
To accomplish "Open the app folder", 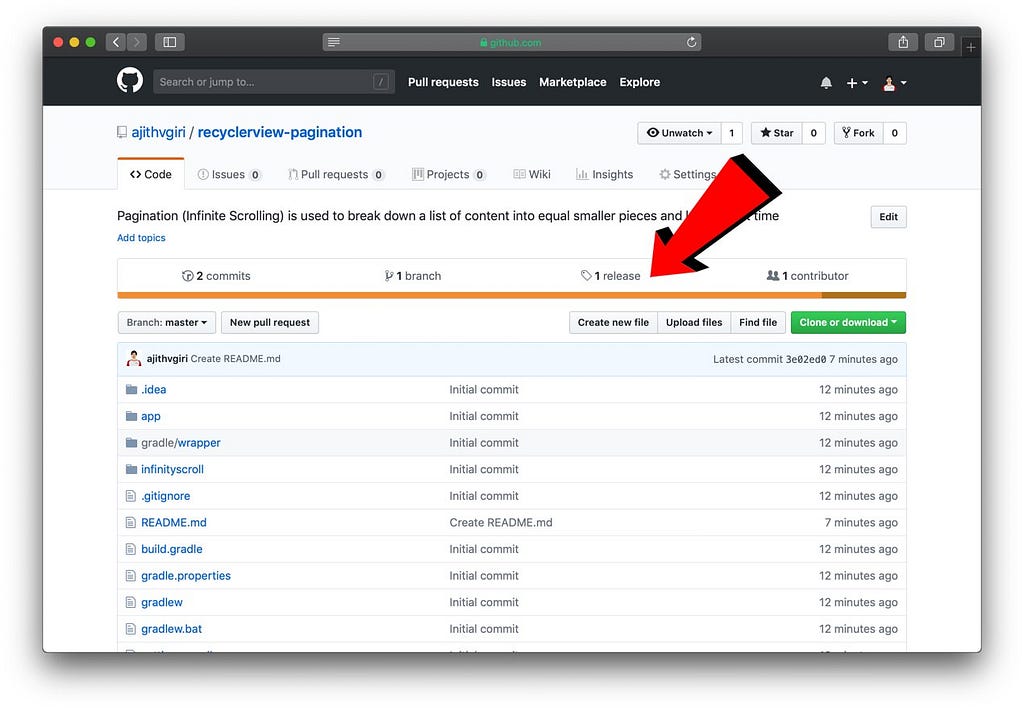I will (x=151, y=417).
